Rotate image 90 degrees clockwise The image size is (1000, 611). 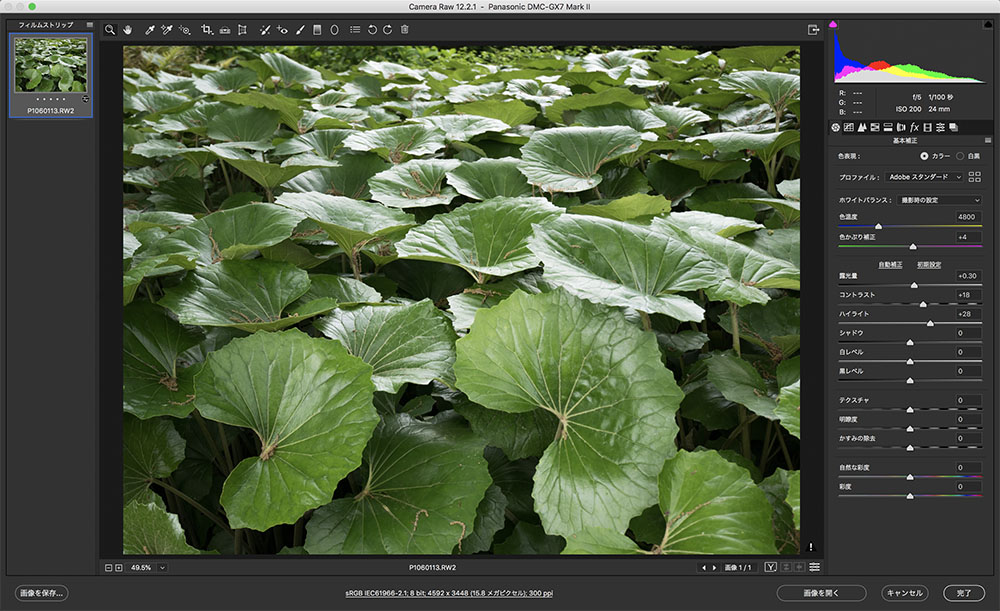tap(388, 30)
